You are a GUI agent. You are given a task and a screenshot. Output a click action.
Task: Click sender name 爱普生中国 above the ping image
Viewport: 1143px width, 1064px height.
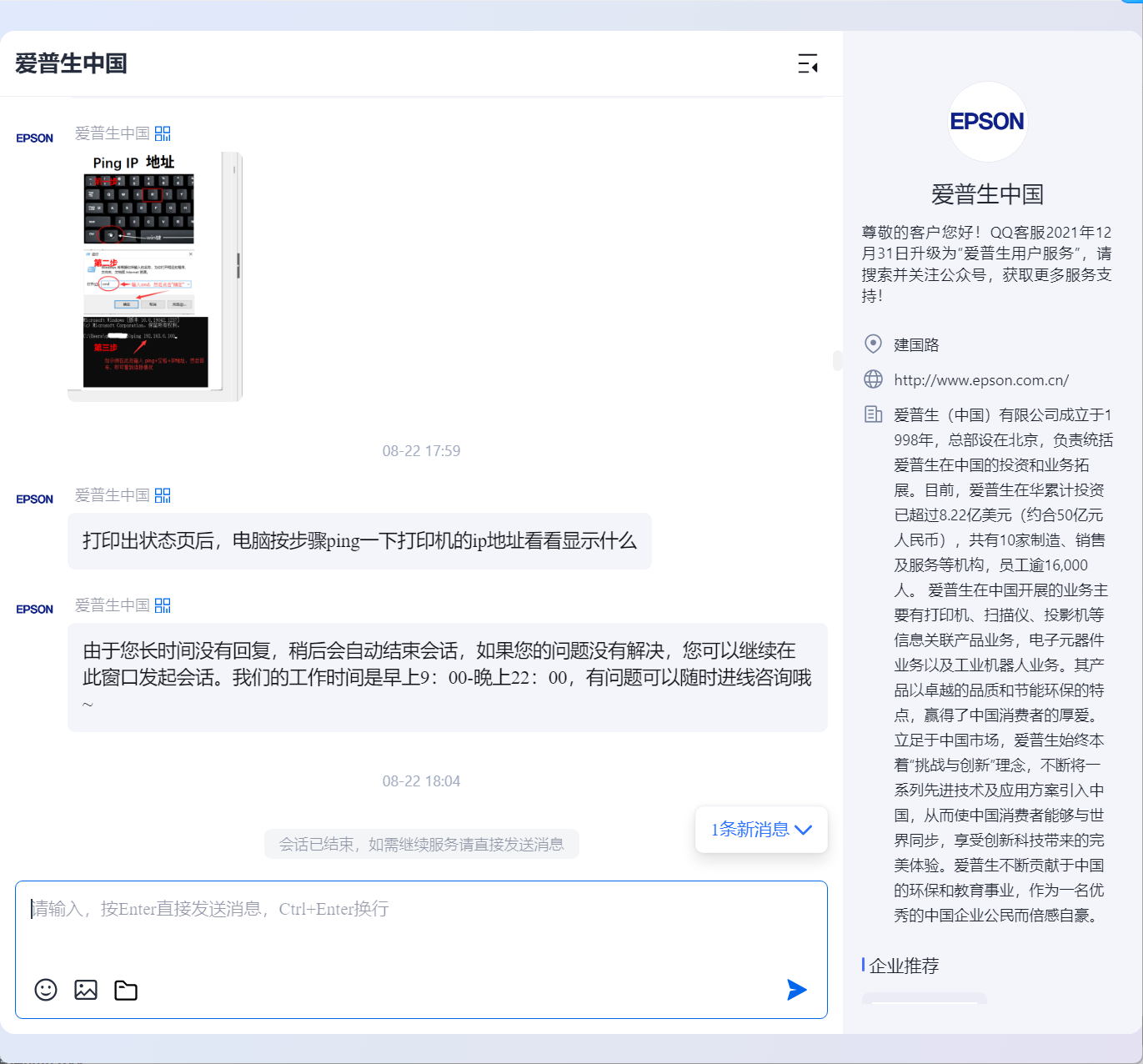(x=113, y=133)
